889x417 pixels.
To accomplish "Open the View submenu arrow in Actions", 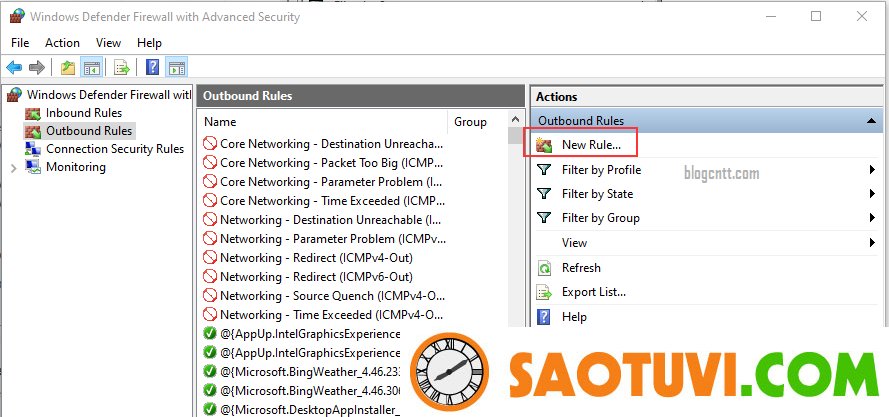I will pos(872,243).
